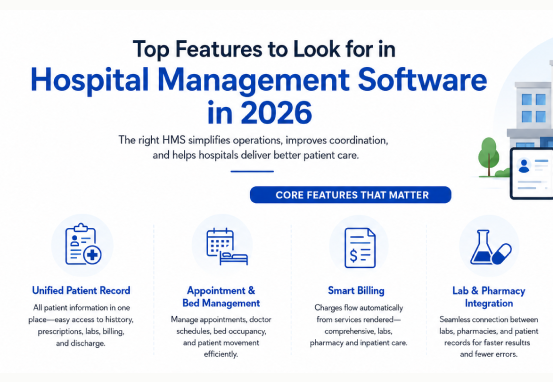The image size is (553, 382).
Task: Click the text 'and fewer errors.'
Action: 489,354
